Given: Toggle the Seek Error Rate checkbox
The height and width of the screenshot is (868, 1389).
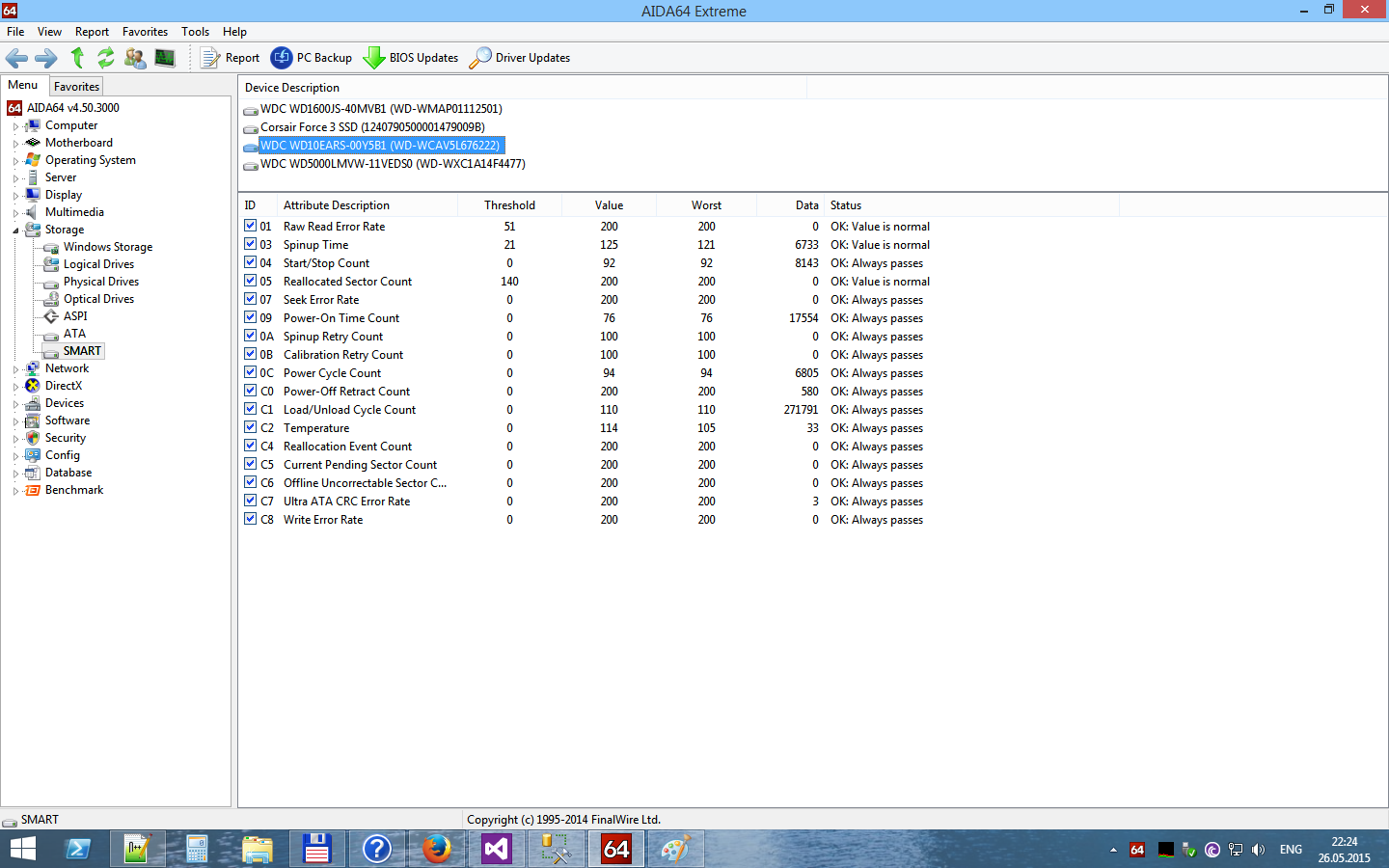Looking at the screenshot, I should coord(250,299).
